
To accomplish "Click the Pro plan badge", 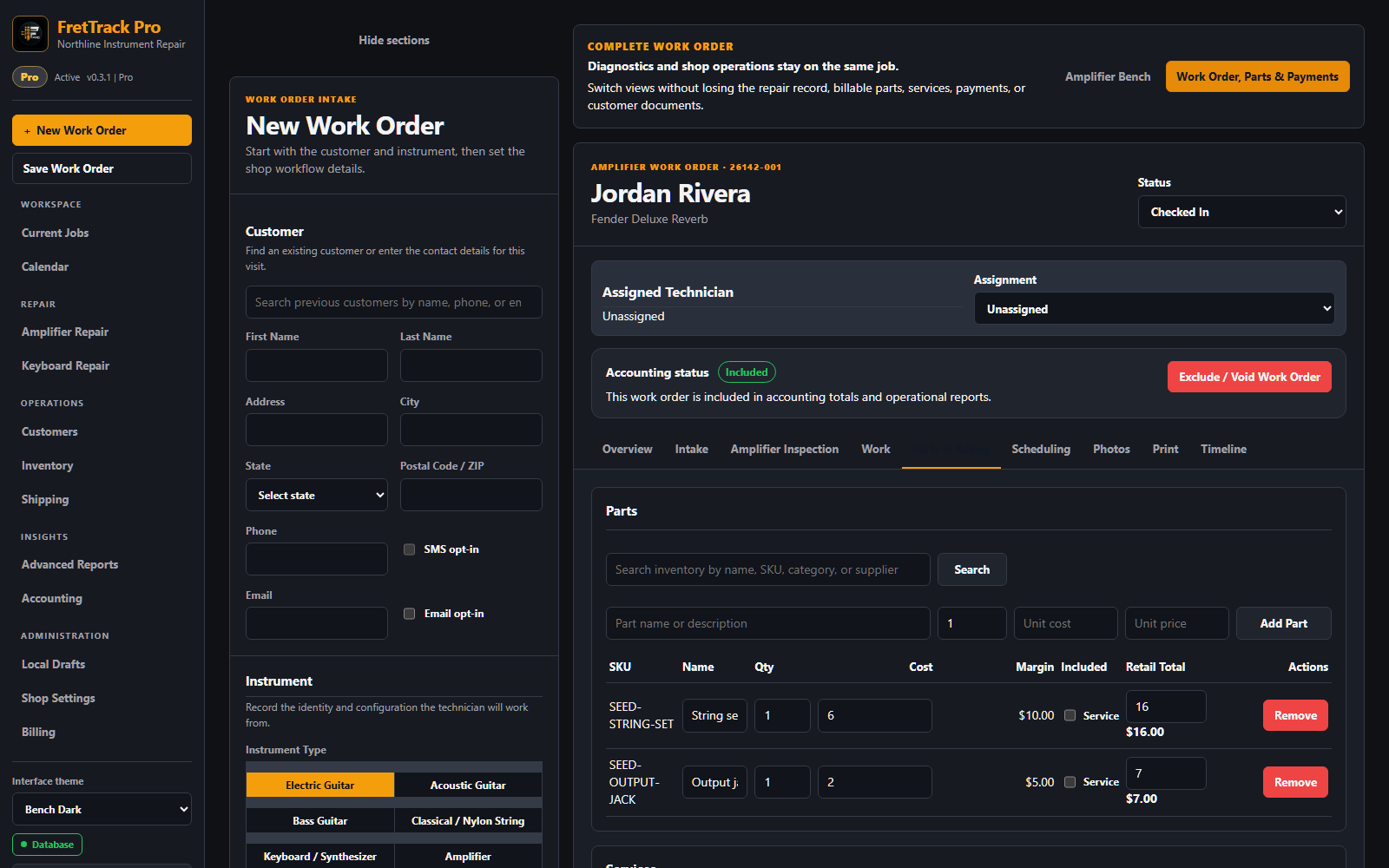I will [30, 77].
